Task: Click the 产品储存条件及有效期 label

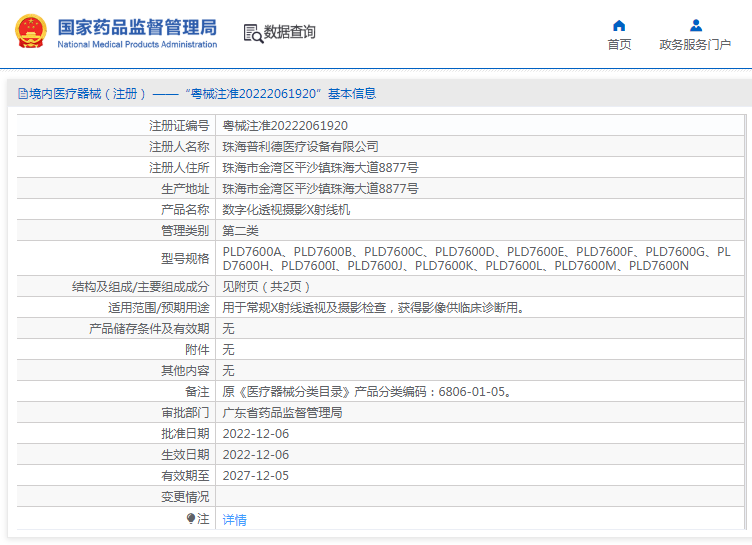Action: (149, 329)
